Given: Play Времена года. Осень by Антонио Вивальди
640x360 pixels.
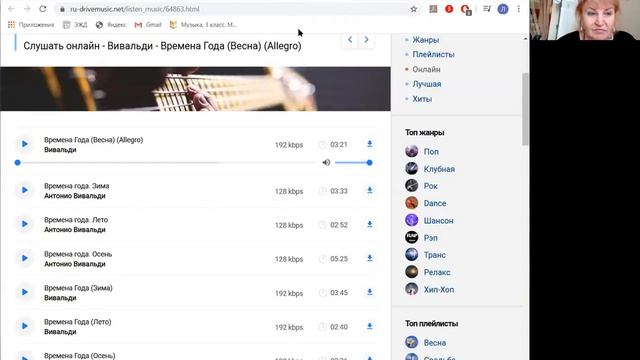Looking at the screenshot, I should coord(24,258).
